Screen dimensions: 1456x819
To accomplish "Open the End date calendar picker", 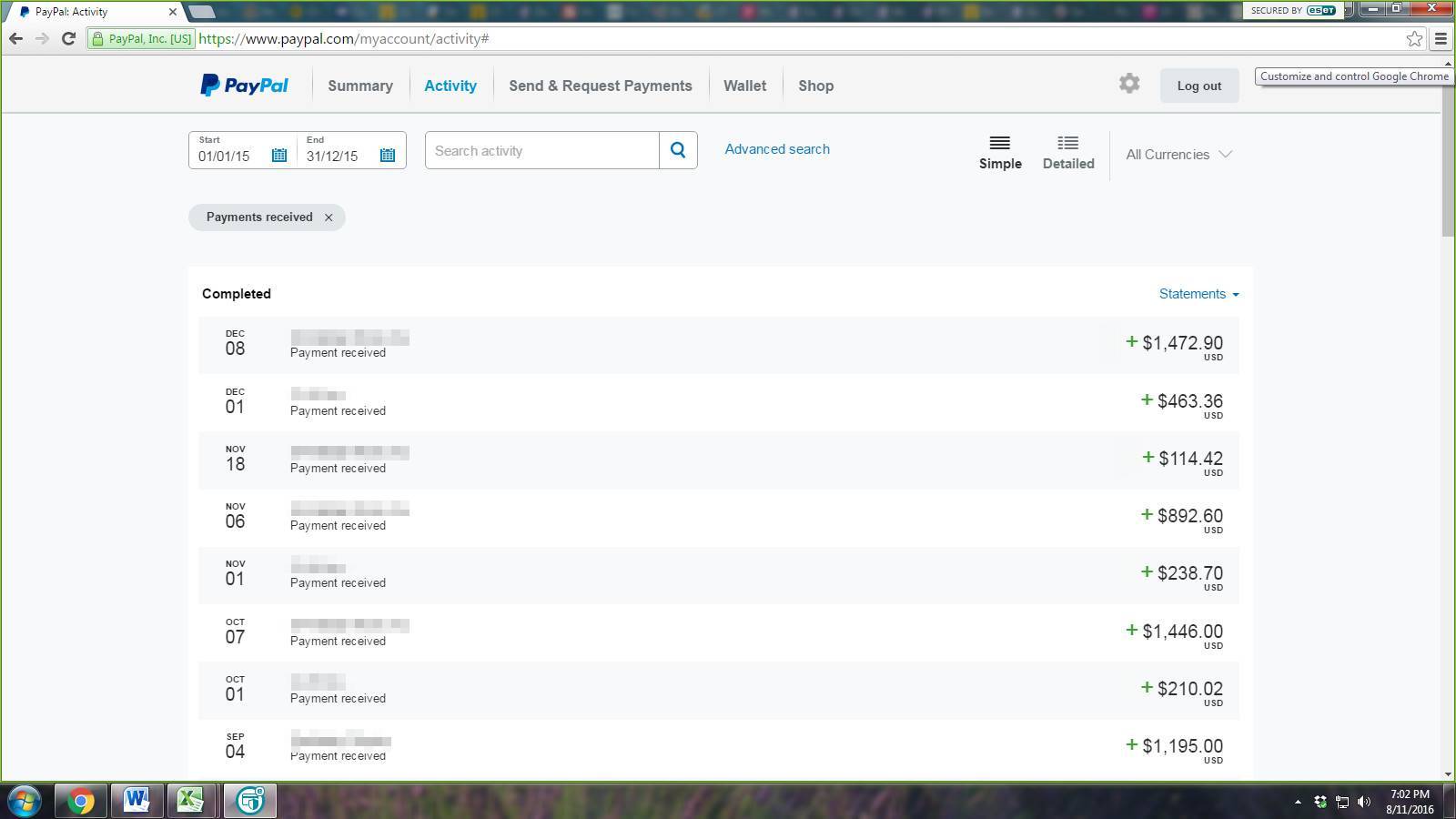I will [x=388, y=156].
